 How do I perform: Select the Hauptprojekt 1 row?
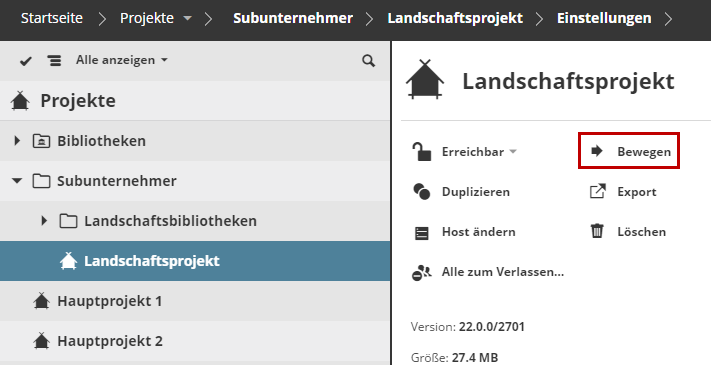tap(195, 301)
